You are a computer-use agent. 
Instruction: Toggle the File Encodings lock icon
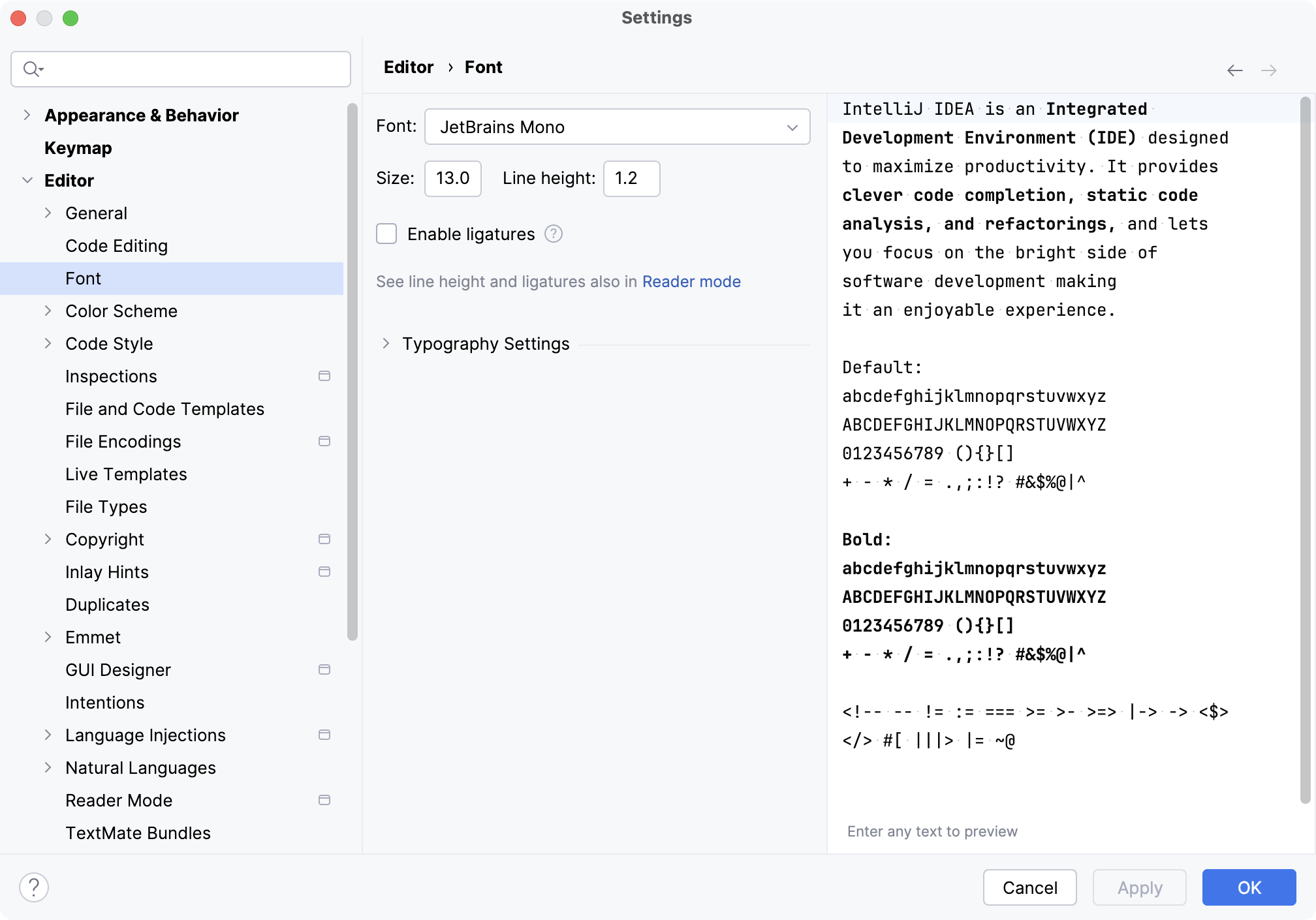point(325,441)
